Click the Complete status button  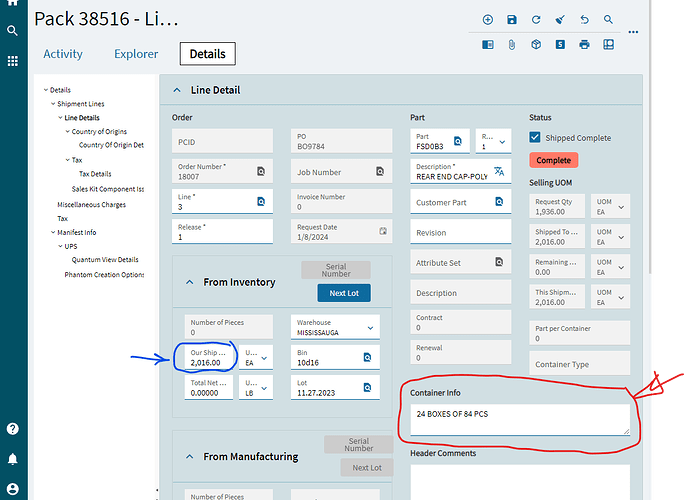coord(554,160)
